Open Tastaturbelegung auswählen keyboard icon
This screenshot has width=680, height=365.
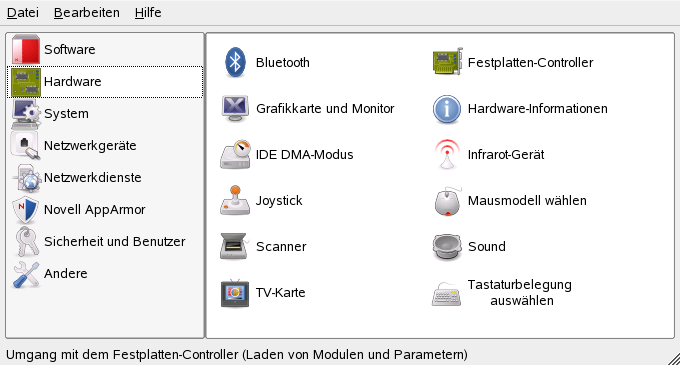coord(446,294)
